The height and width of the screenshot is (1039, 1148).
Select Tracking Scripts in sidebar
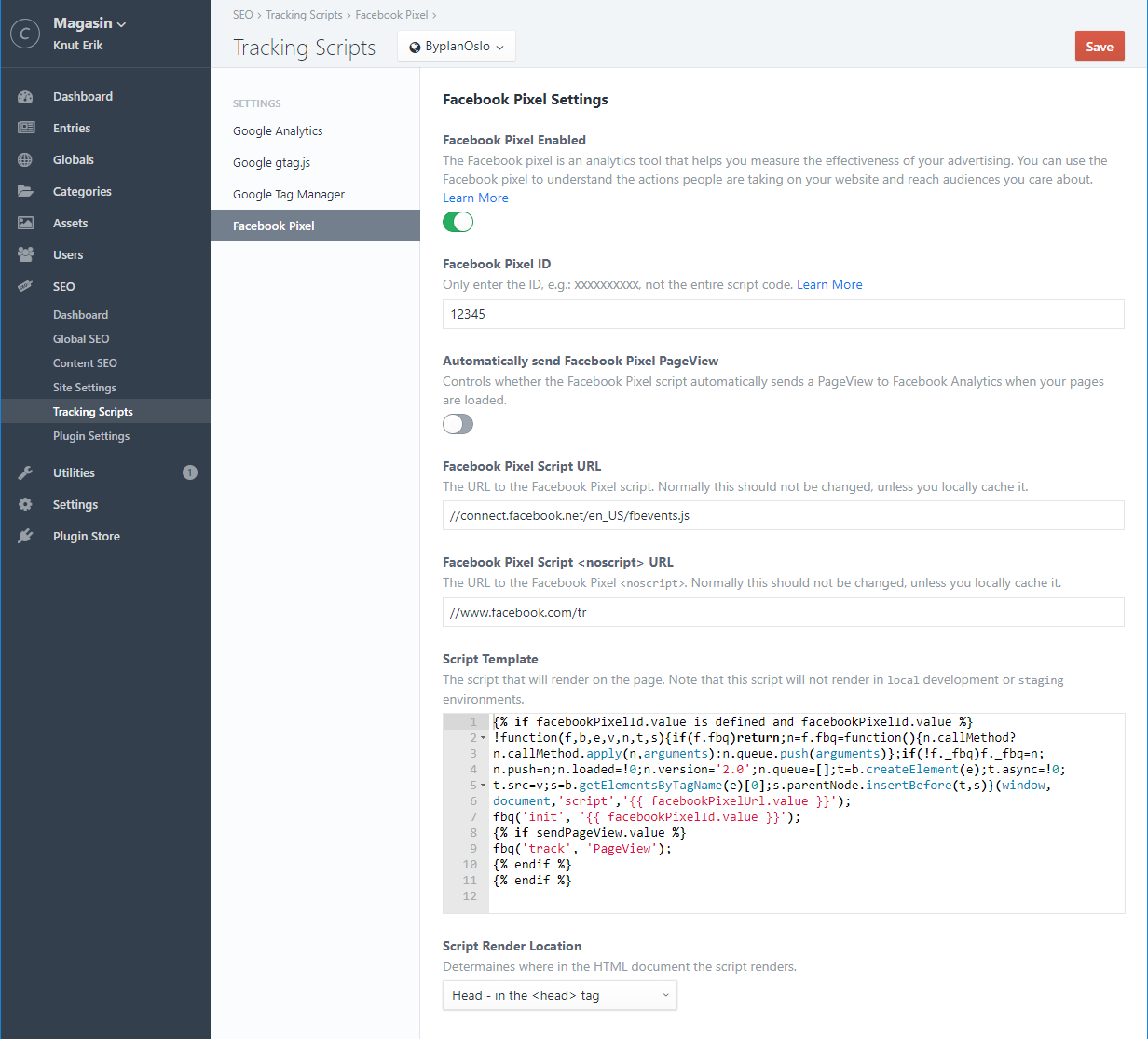105,412
